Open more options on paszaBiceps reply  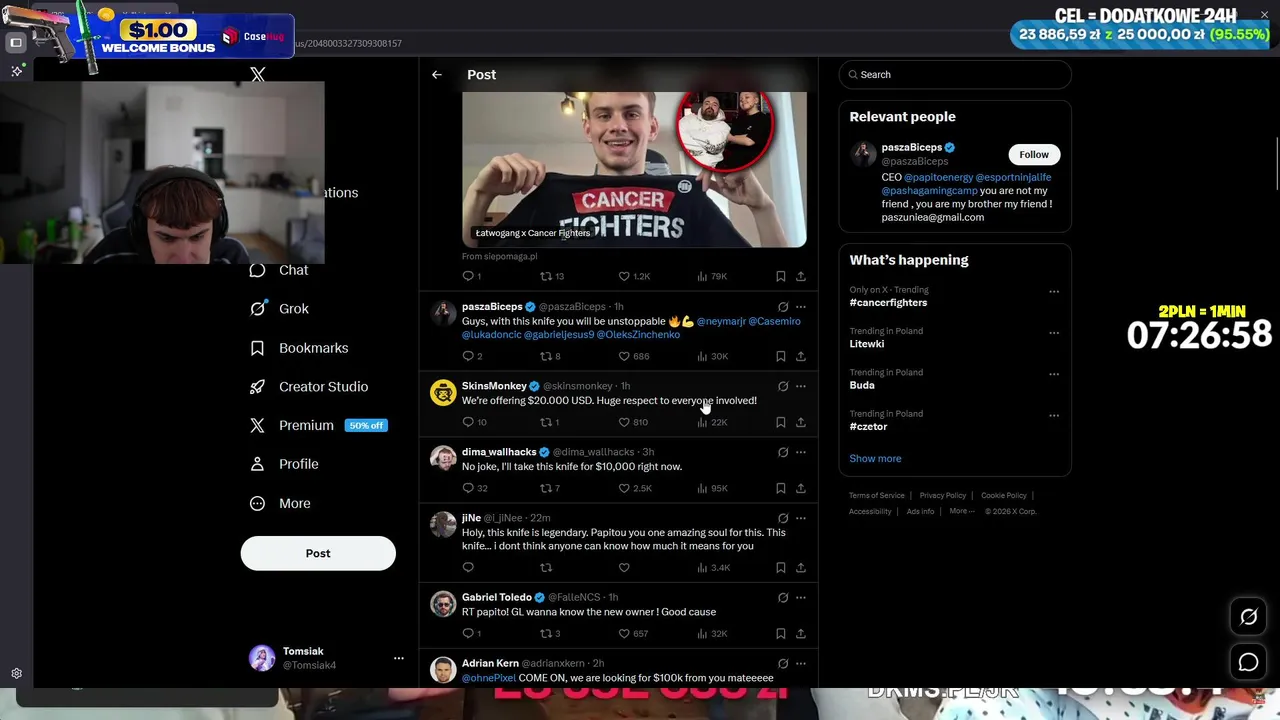pos(801,307)
